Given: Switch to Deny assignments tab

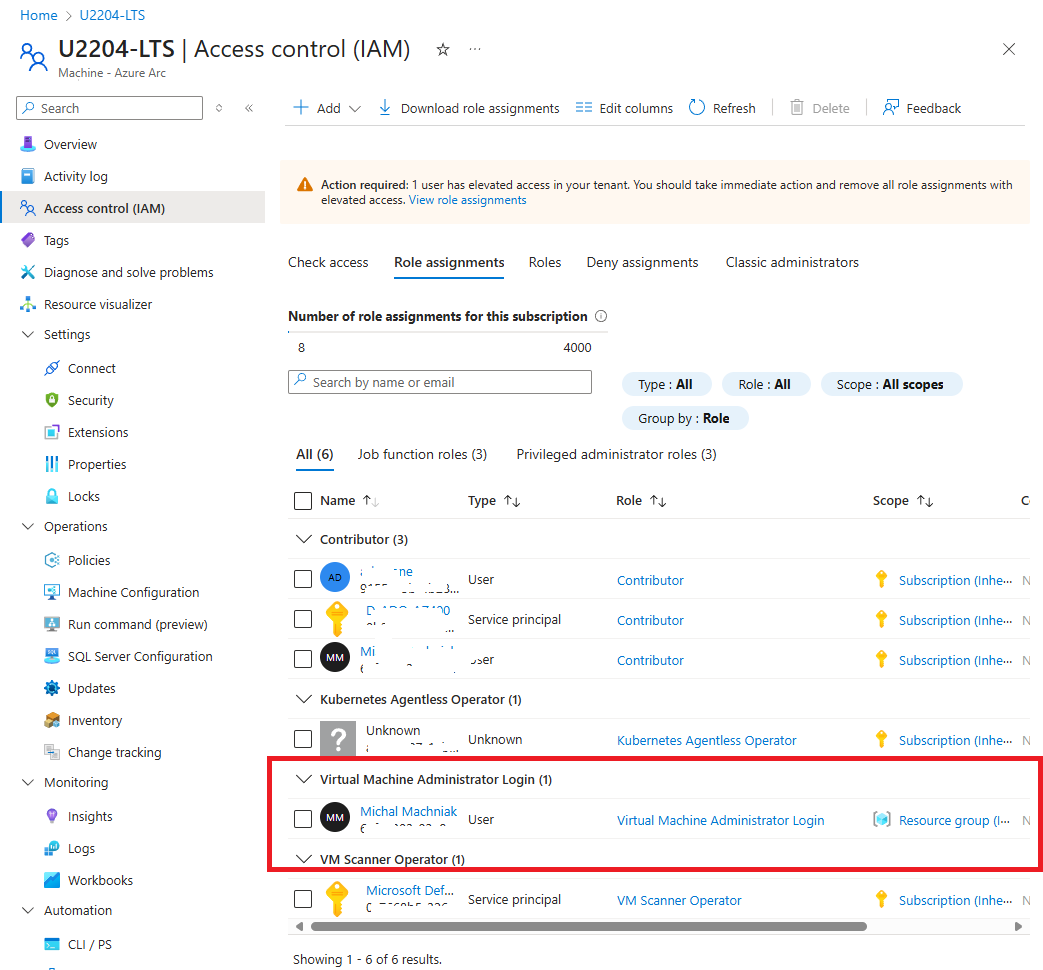Looking at the screenshot, I should point(643,262).
